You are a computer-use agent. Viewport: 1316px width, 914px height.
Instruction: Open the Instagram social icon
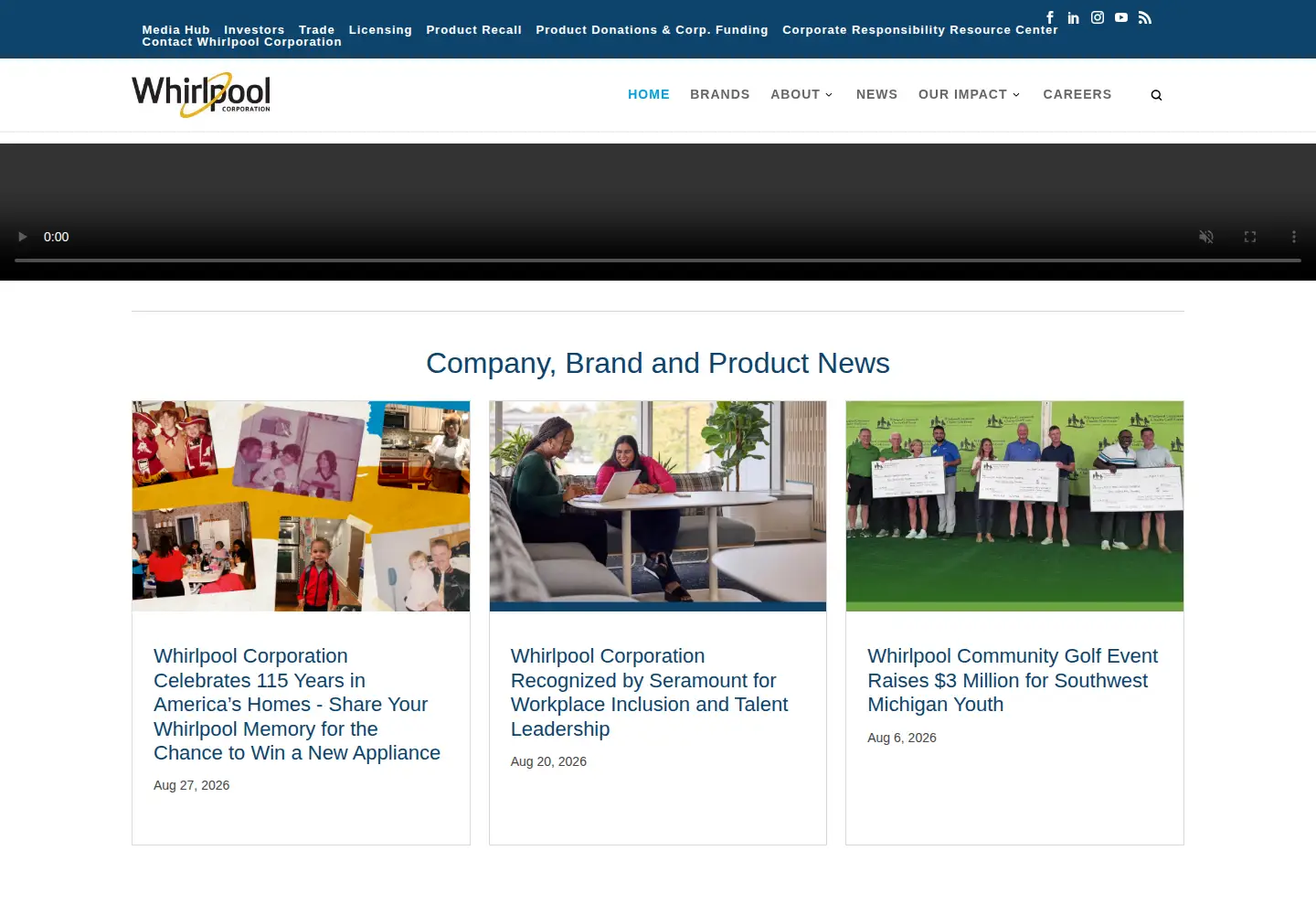1098,17
